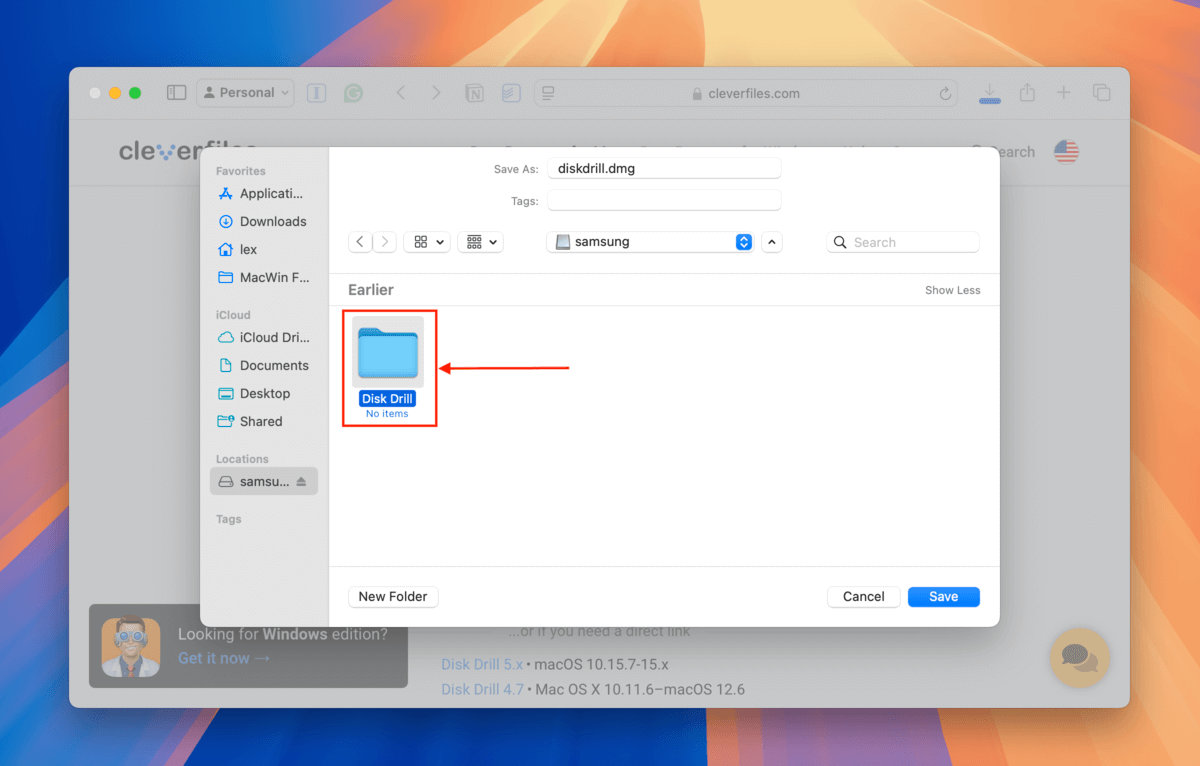Select Documents in the iCloud section
This screenshot has width=1200, height=766.
pos(264,365)
